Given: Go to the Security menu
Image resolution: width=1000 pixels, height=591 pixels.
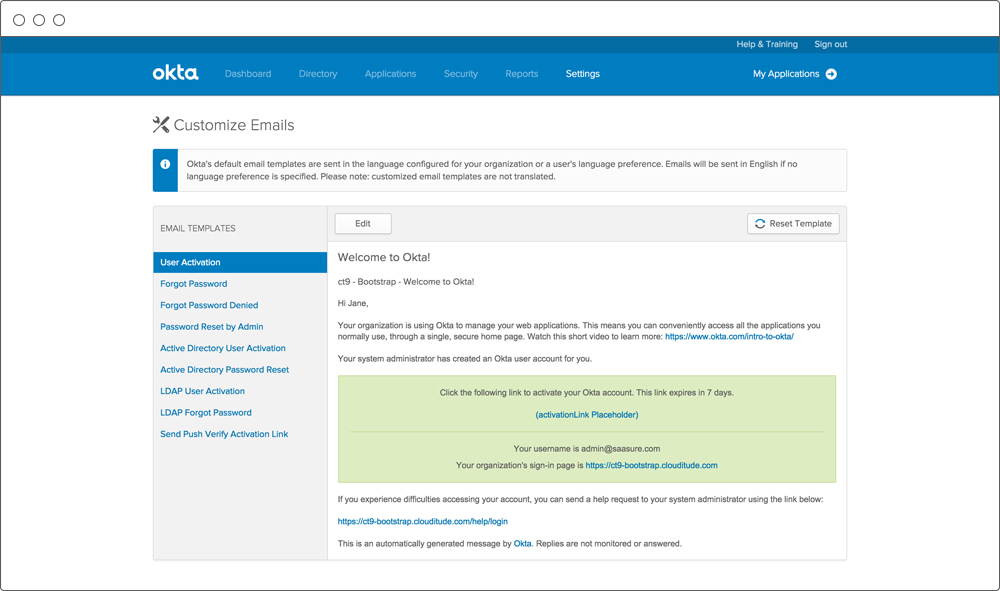Looking at the screenshot, I should [461, 74].
